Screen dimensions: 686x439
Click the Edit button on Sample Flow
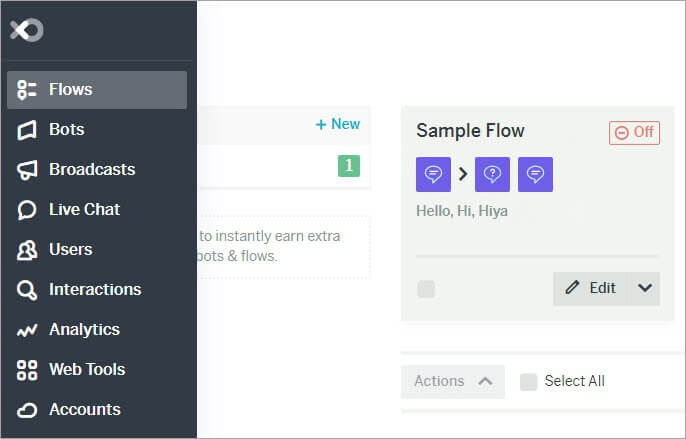tap(592, 288)
